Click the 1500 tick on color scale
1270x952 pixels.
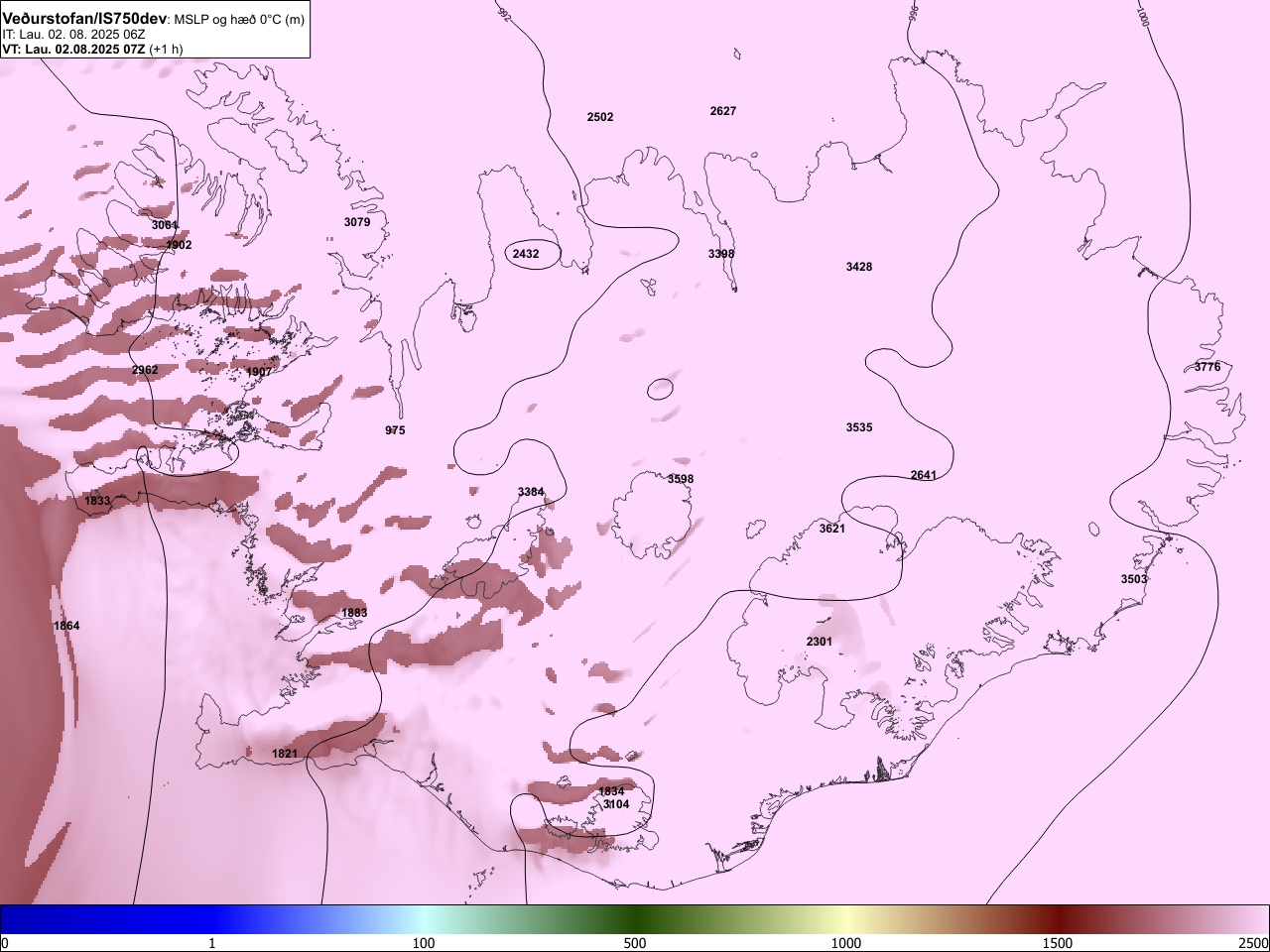(x=1058, y=942)
